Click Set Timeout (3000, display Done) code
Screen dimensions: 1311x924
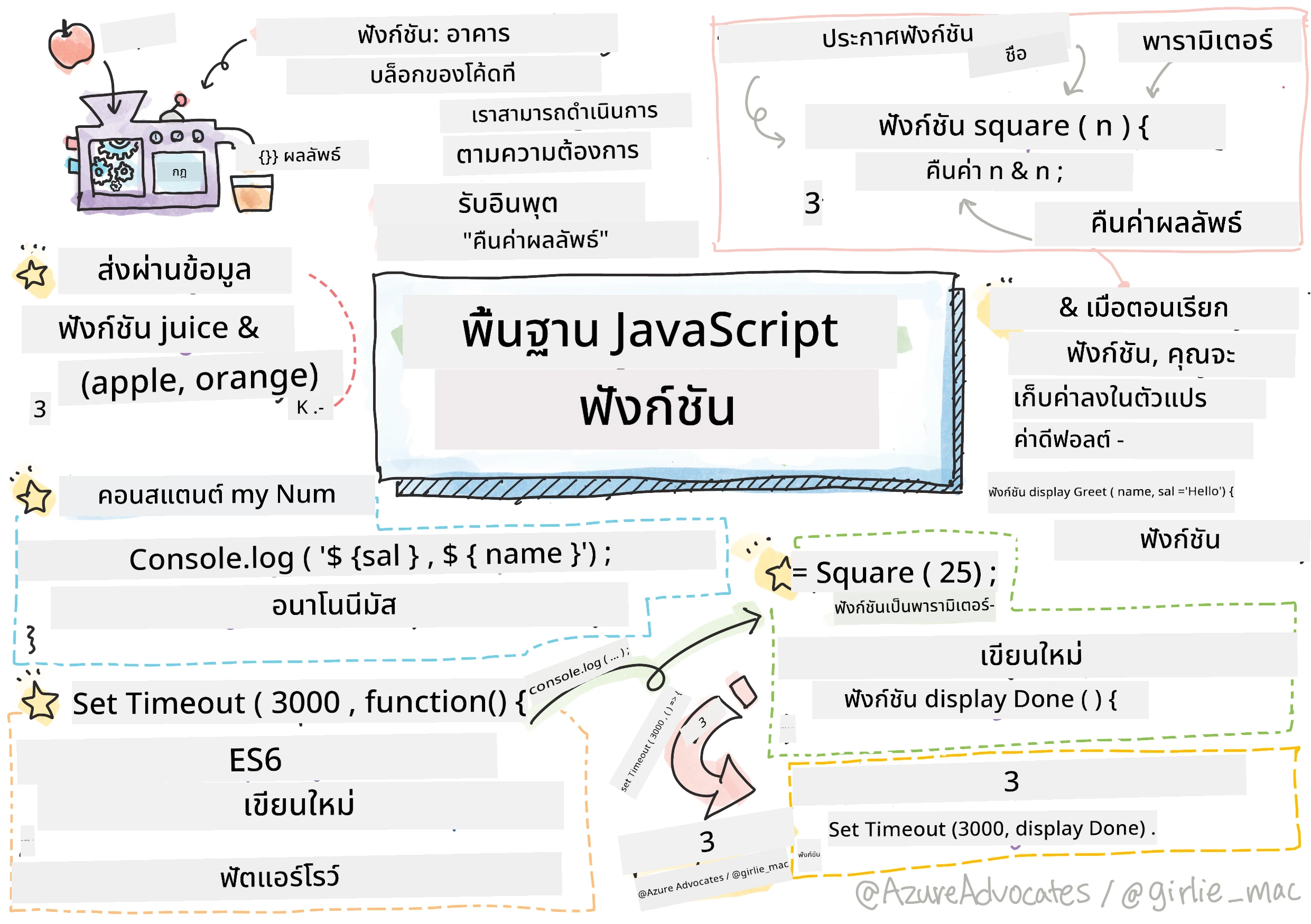[992, 829]
